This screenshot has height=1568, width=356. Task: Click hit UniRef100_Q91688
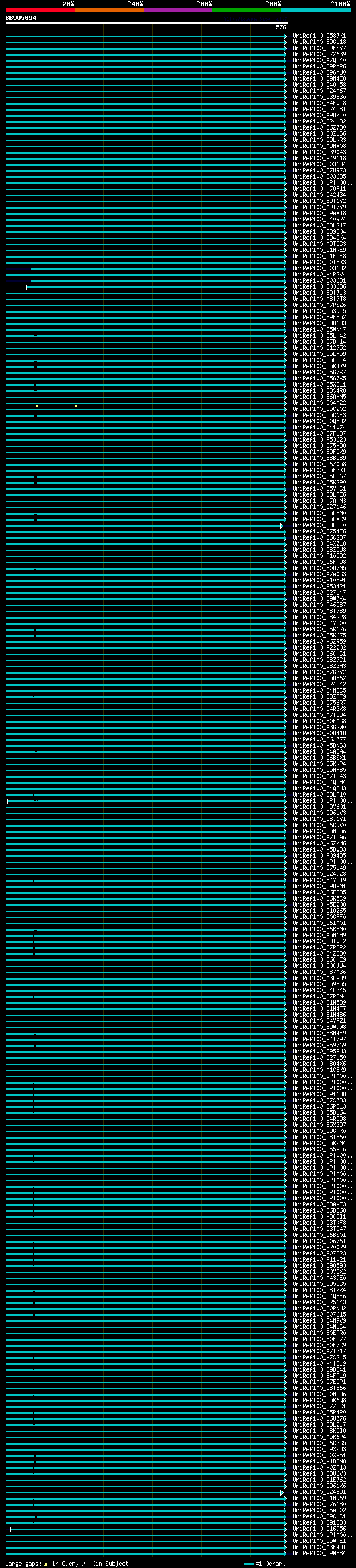319,1095
